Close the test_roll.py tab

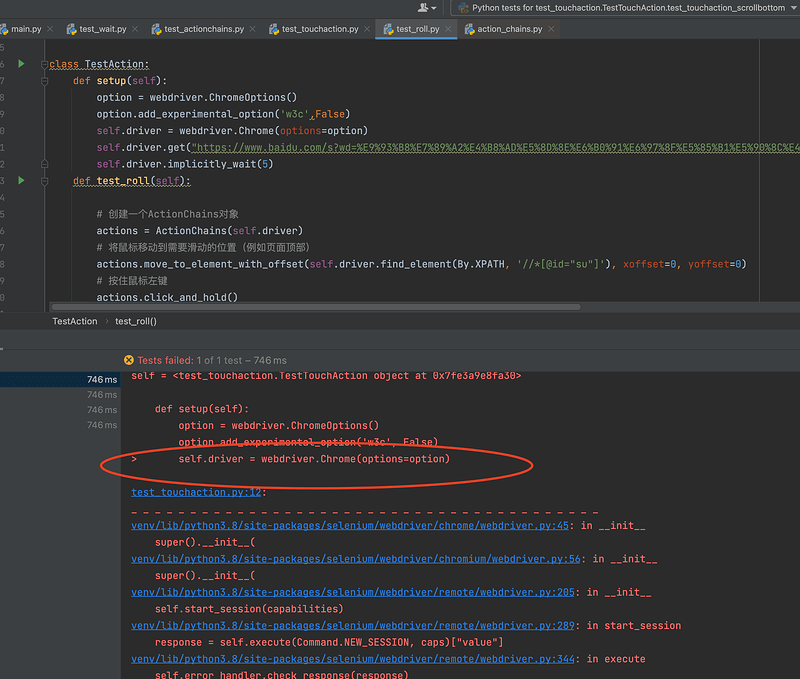(x=448, y=29)
